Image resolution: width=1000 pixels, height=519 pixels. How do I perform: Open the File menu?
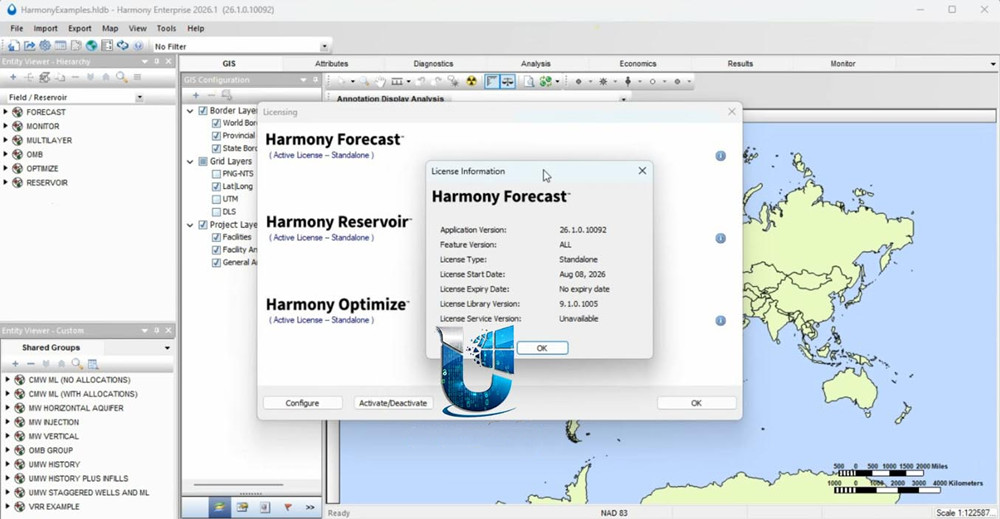click(17, 28)
